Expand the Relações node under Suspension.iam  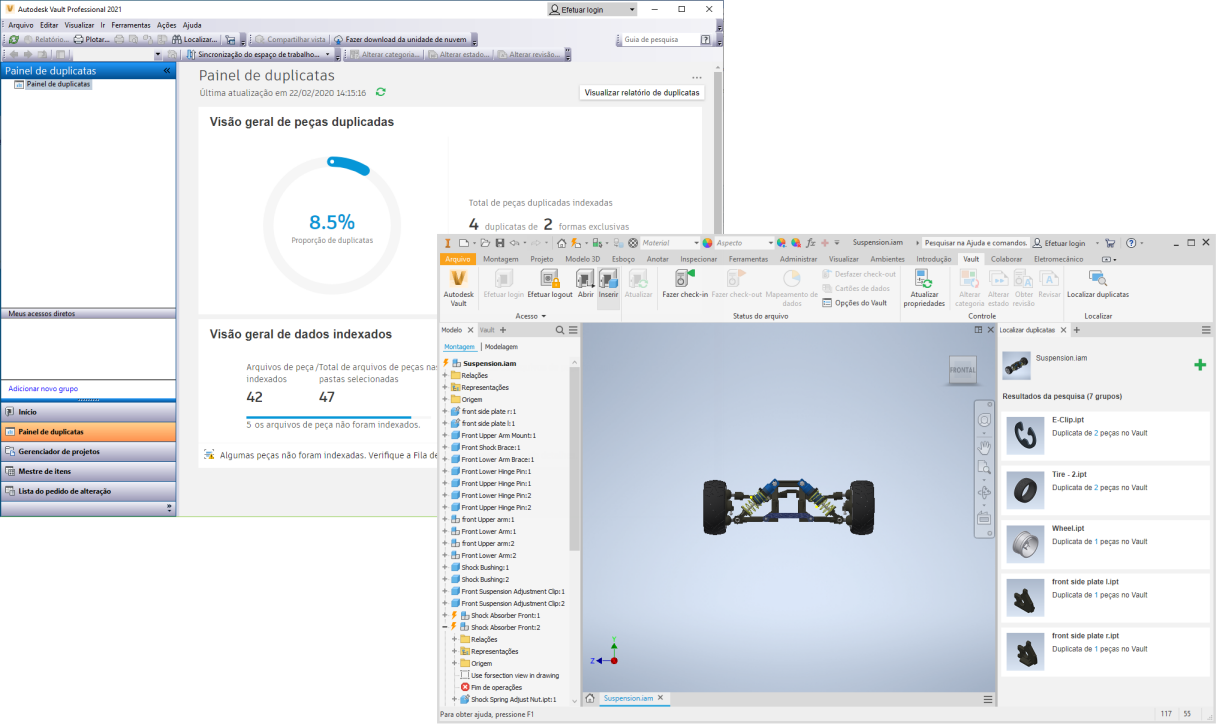coord(445,375)
